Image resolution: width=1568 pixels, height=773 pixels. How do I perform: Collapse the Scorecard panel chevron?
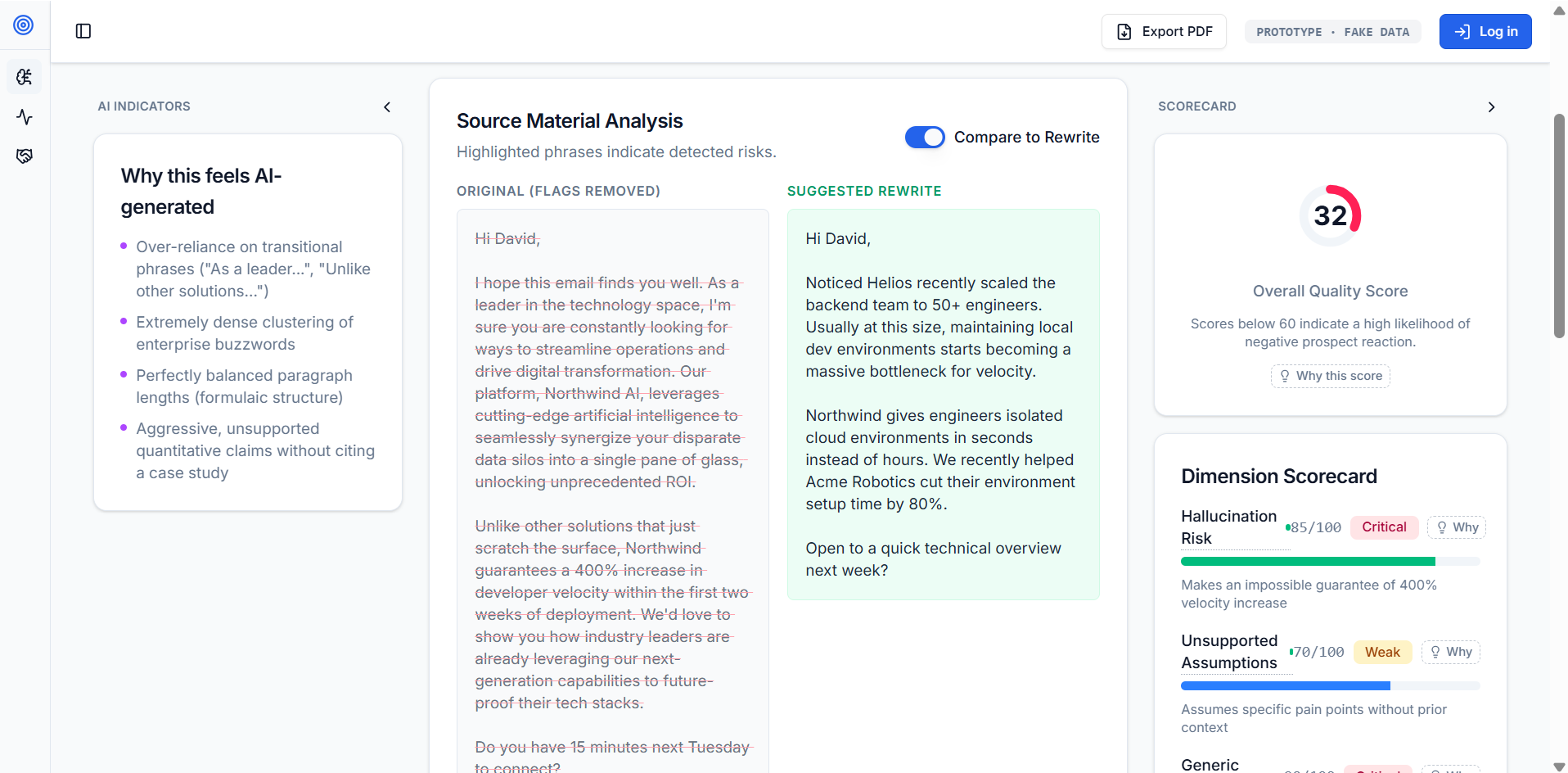pos(1491,107)
